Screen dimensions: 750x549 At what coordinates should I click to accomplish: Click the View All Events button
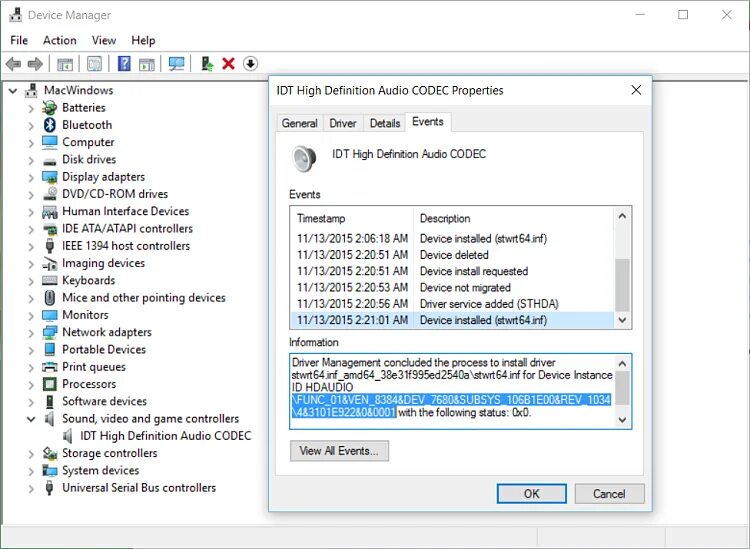pyautogui.click(x=339, y=451)
